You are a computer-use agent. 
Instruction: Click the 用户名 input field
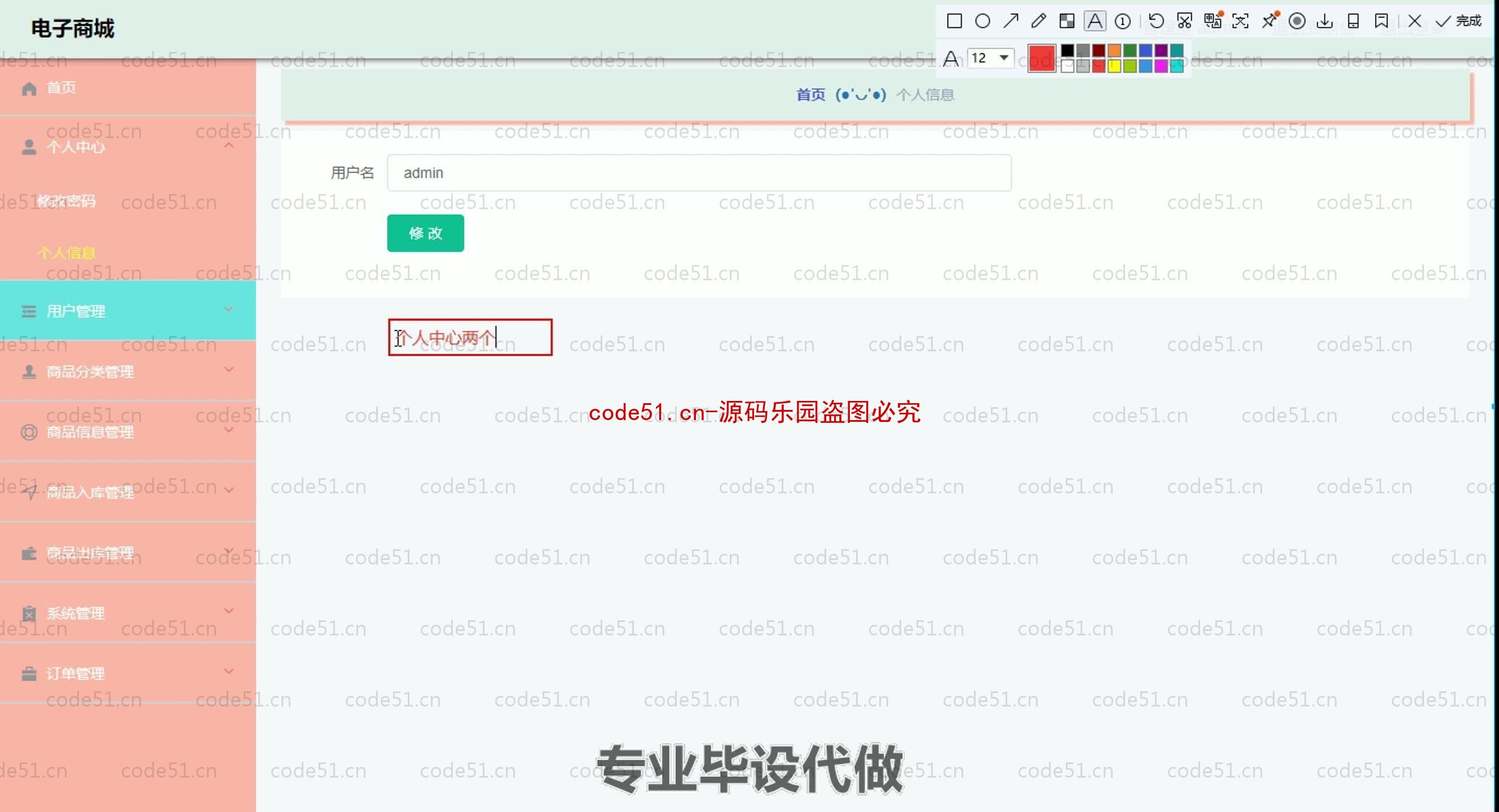pyautogui.click(x=699, y=172)
